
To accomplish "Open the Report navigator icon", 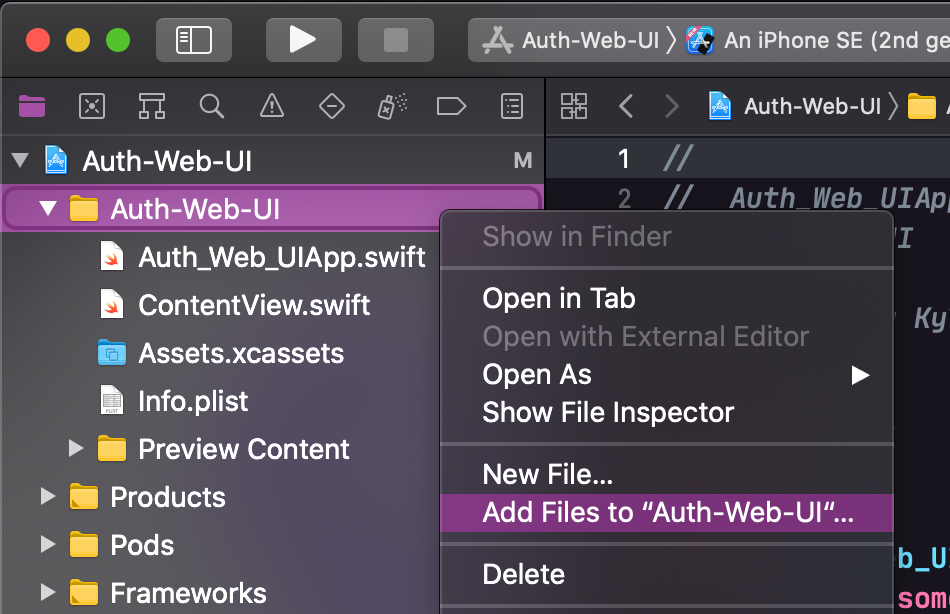I will click(x=512, y=106).
